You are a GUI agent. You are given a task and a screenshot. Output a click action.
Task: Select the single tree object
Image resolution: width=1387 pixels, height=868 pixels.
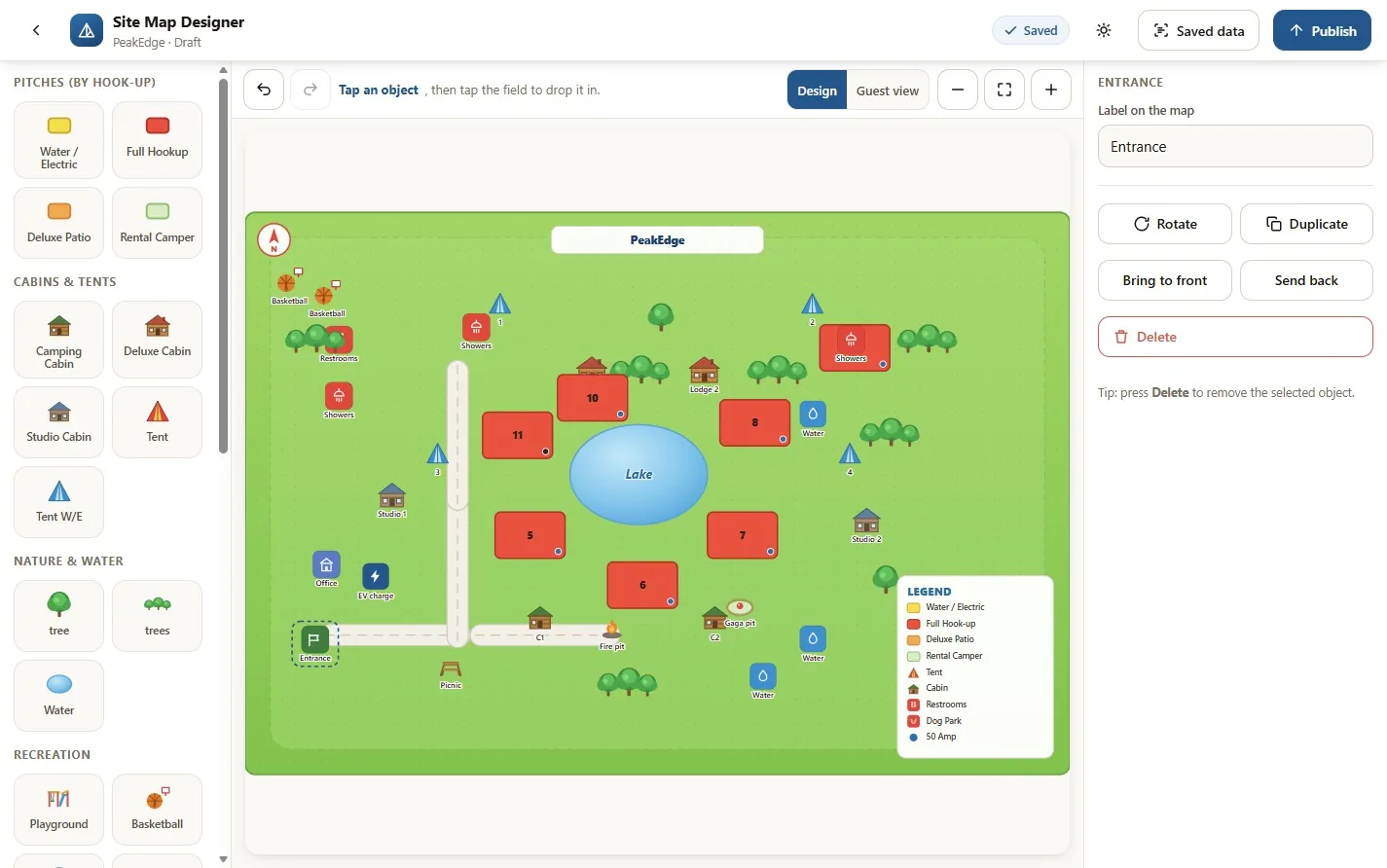pyautogui.click(x=59, y=616)
